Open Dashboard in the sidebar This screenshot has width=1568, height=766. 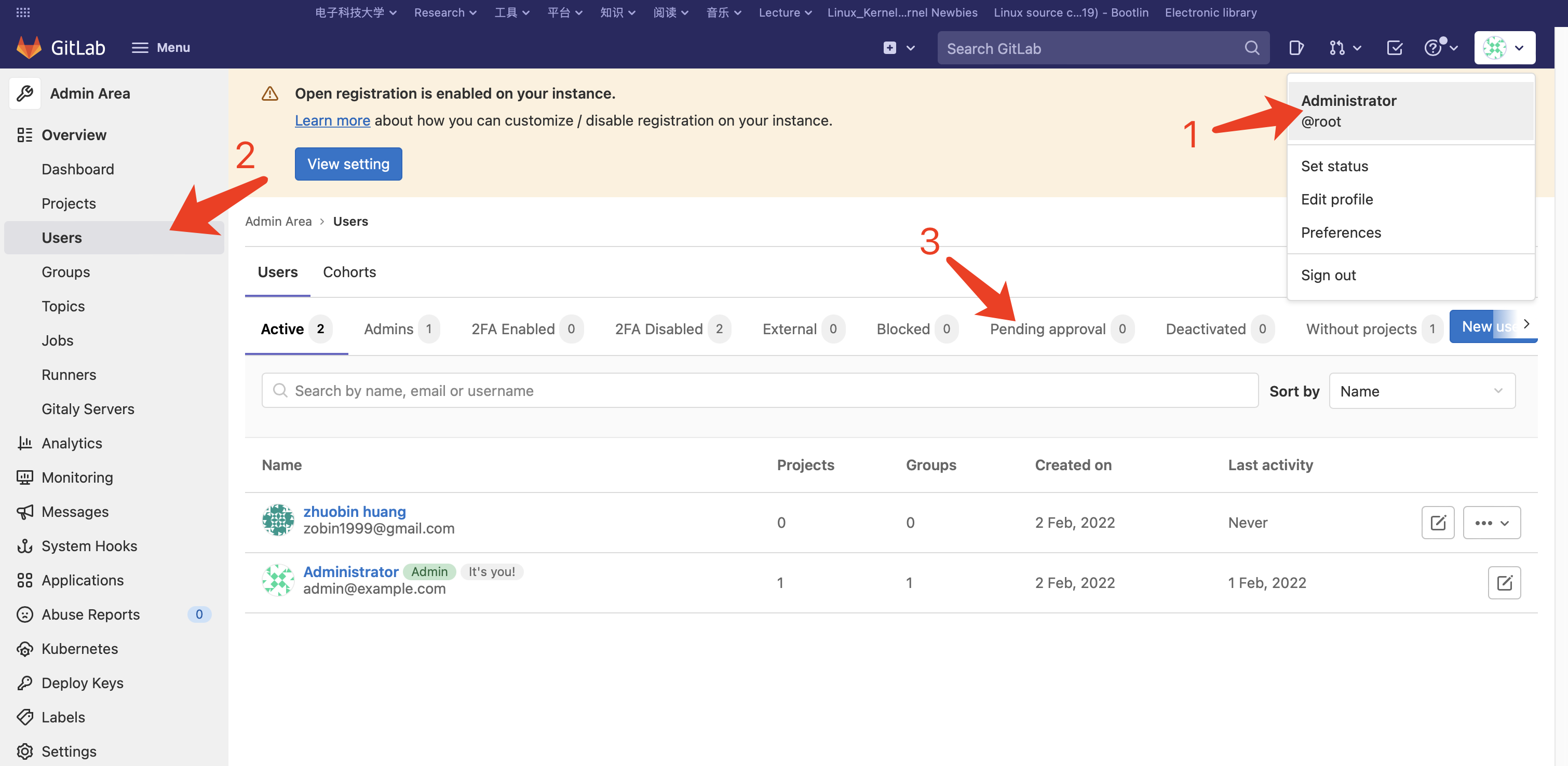click(77, 169)
